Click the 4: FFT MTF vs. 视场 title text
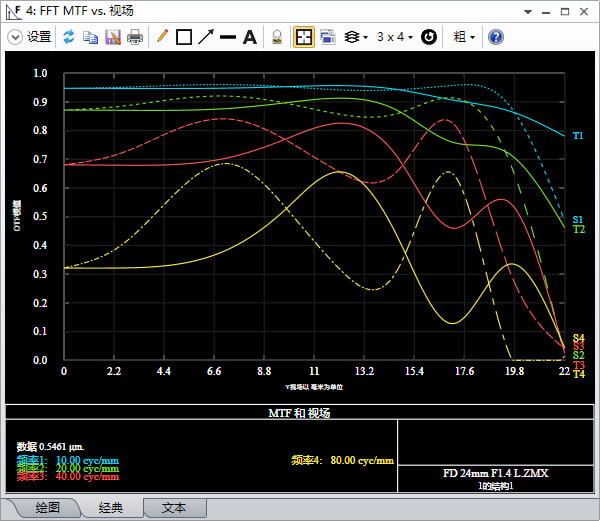Viewport: 600px width, 521px height. [x=80, y=11]
